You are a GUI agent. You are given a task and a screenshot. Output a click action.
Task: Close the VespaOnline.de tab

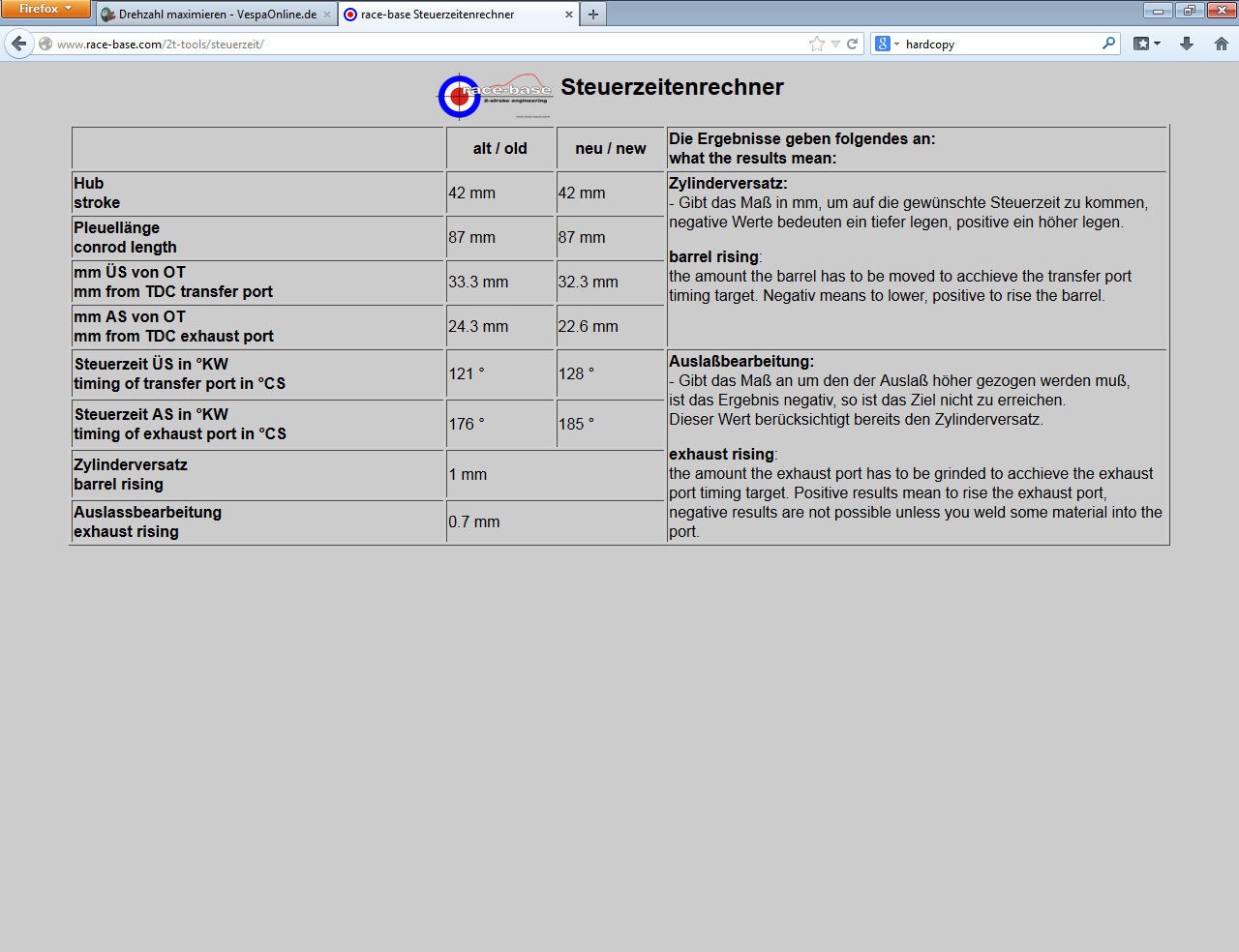pos(327,15)
